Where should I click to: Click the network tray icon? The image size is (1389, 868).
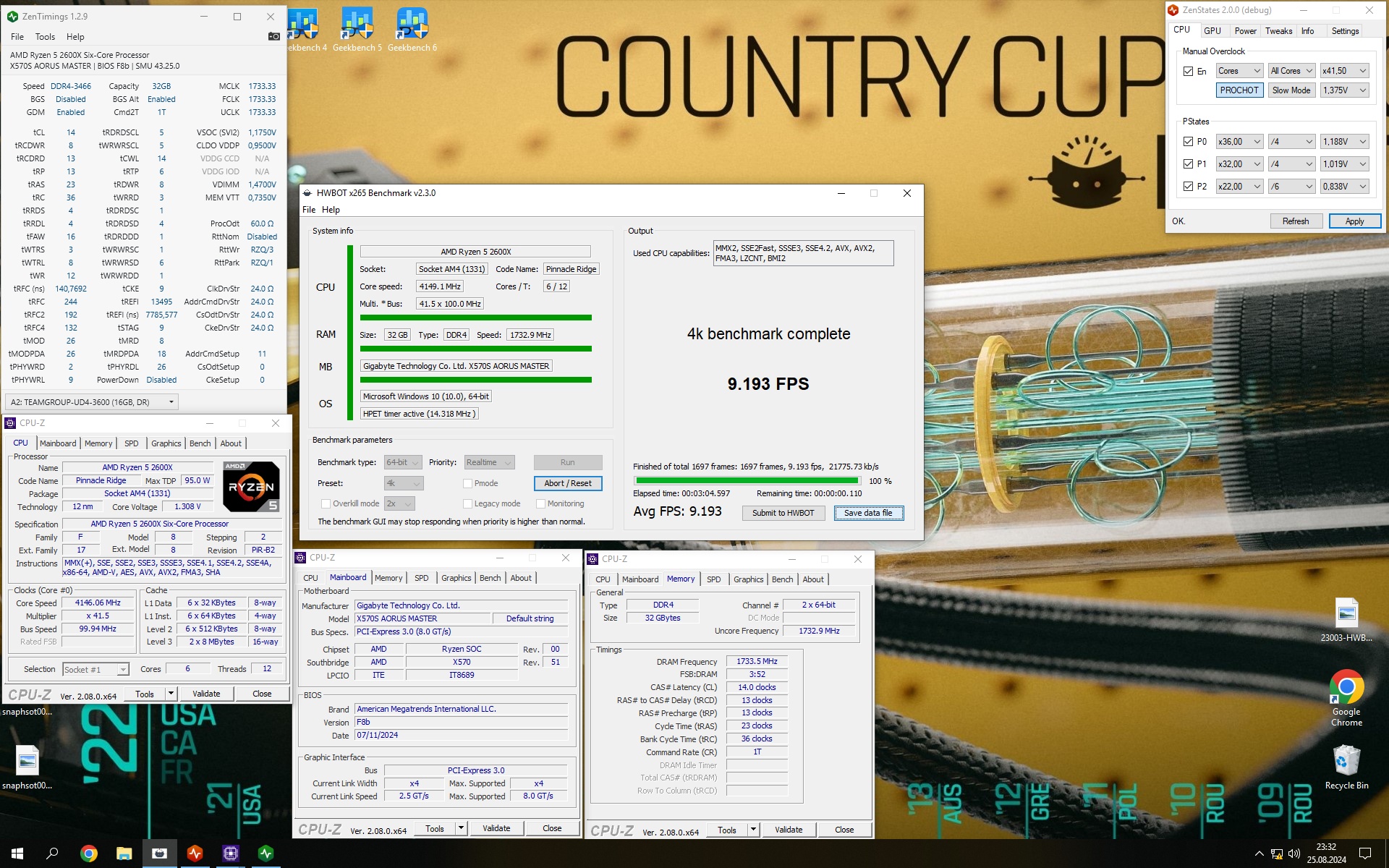pos(1277,854)
